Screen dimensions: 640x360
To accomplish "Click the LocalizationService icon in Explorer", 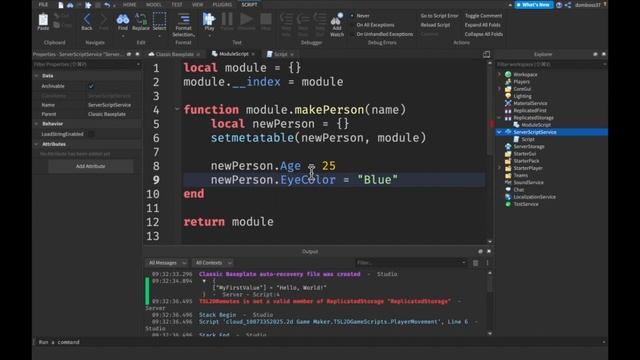I will pos(508,197).
